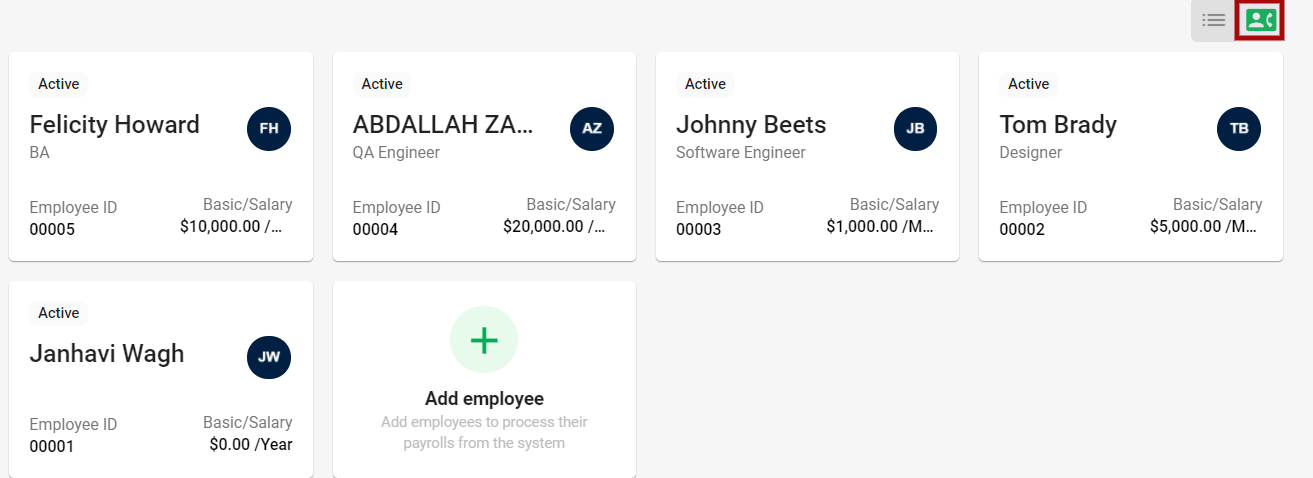Select the green card view icon

pos(1260,20)
